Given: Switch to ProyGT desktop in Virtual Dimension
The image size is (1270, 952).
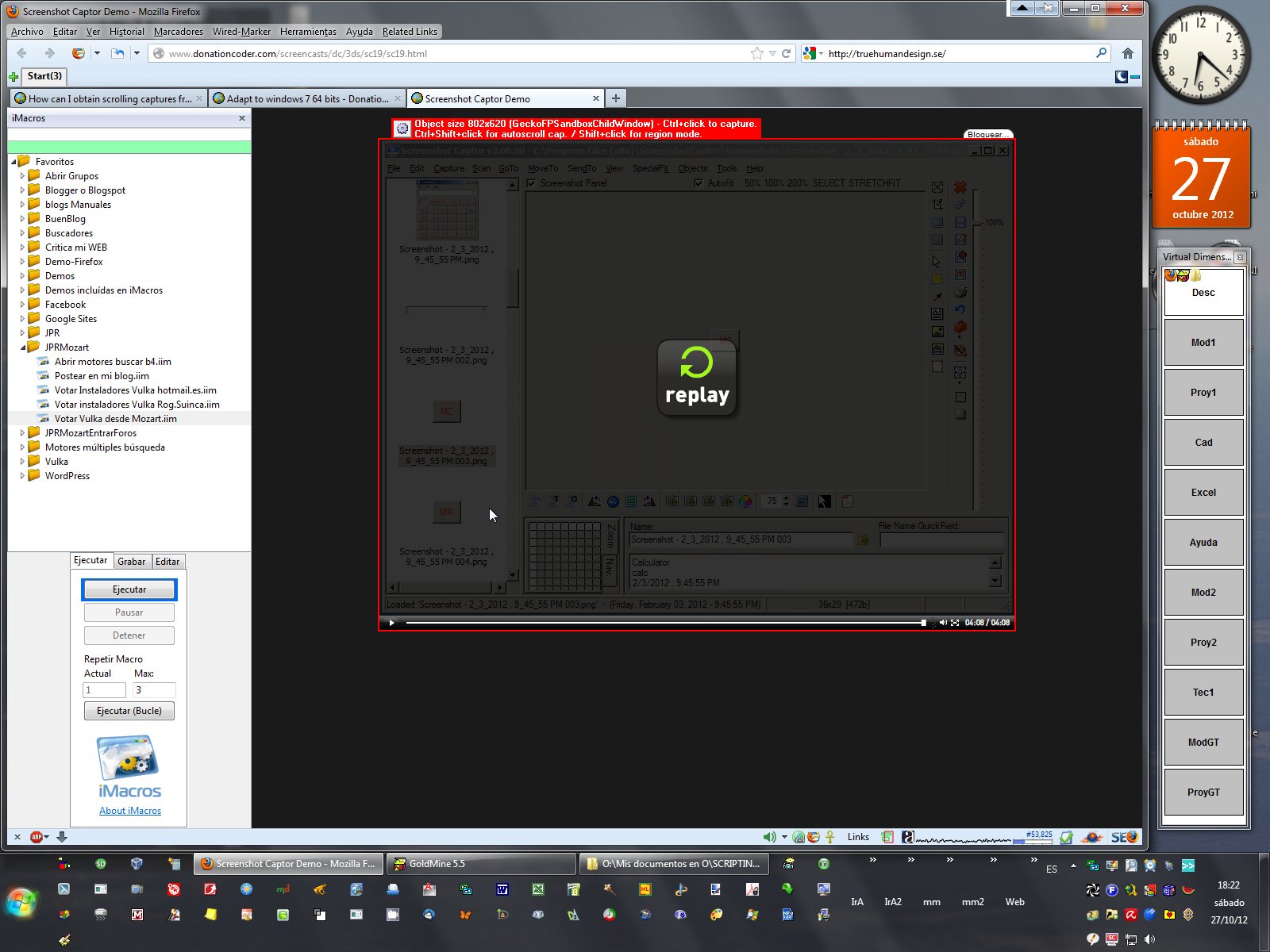Looking at the screenshot, I should [x=1203, y=793].
